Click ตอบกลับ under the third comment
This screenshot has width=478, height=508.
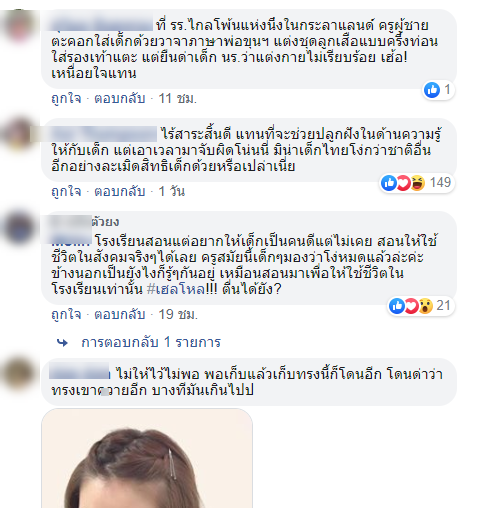tap(120, 314)
